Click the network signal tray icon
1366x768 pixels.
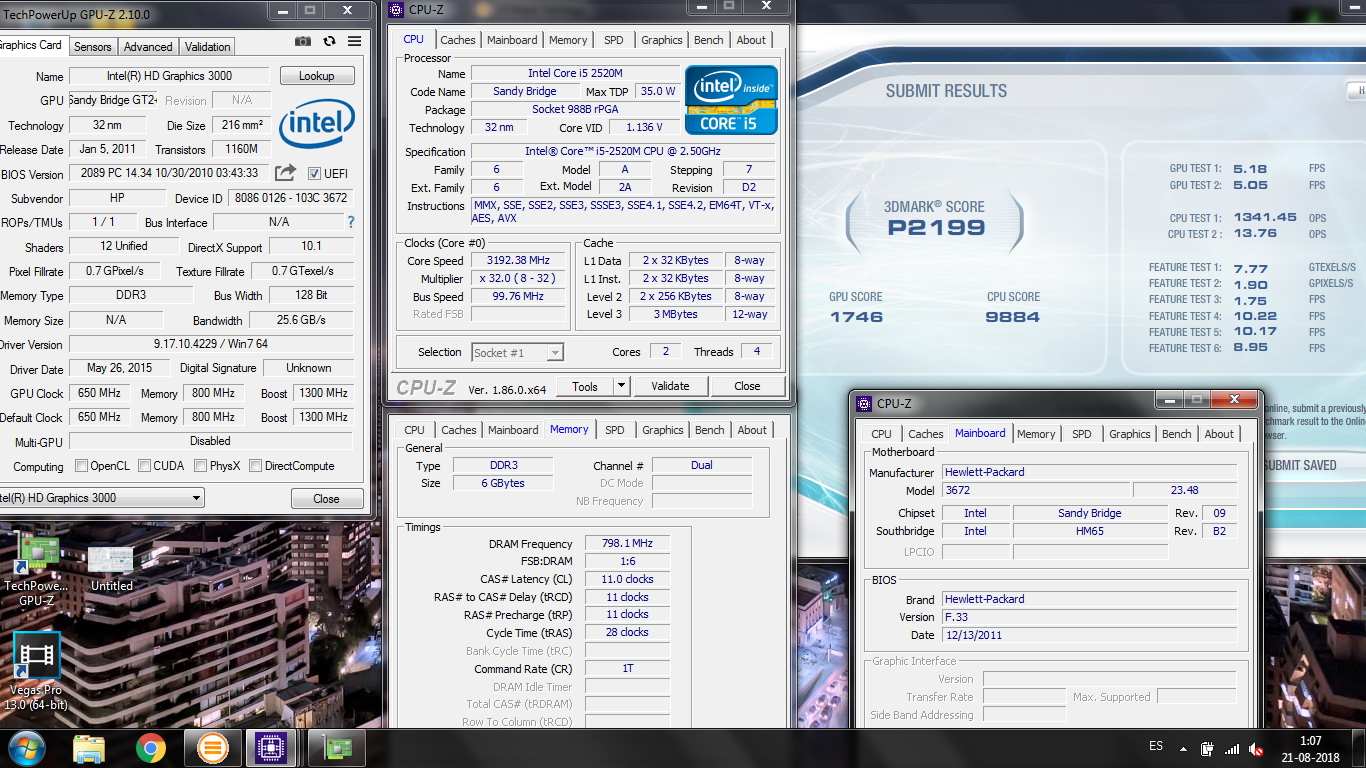(x=1232, y=748)
